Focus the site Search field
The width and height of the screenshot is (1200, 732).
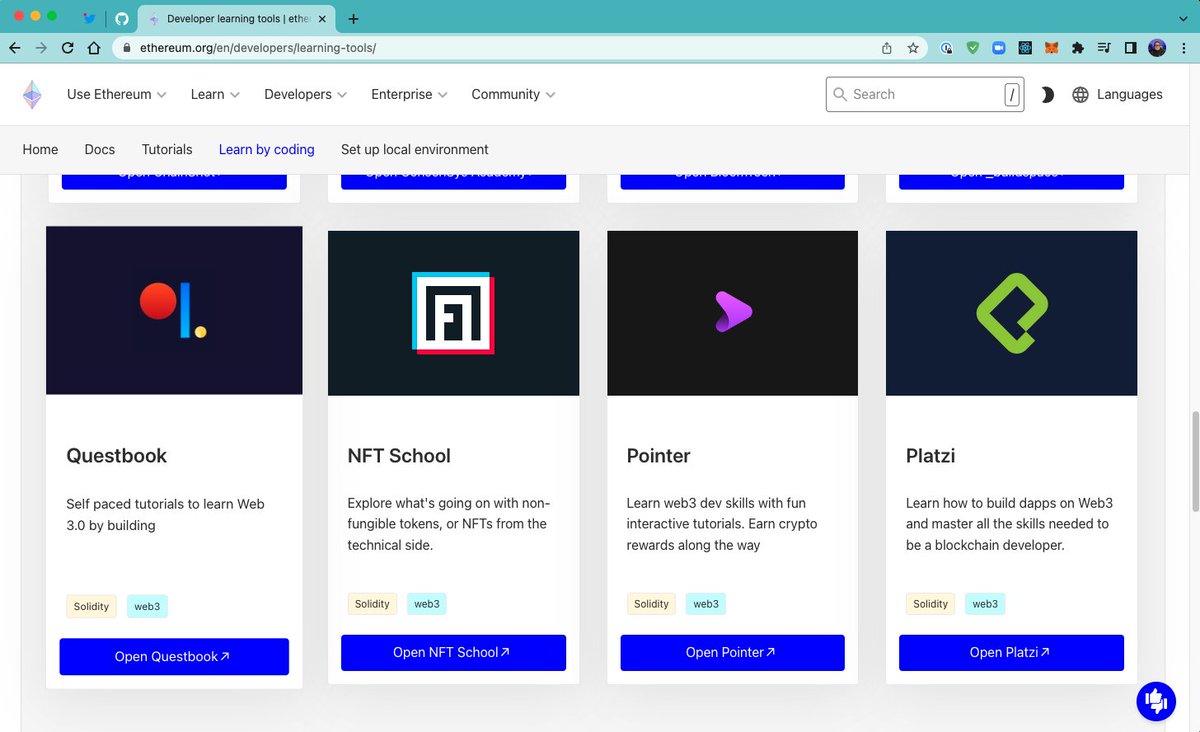click(925, 94)
